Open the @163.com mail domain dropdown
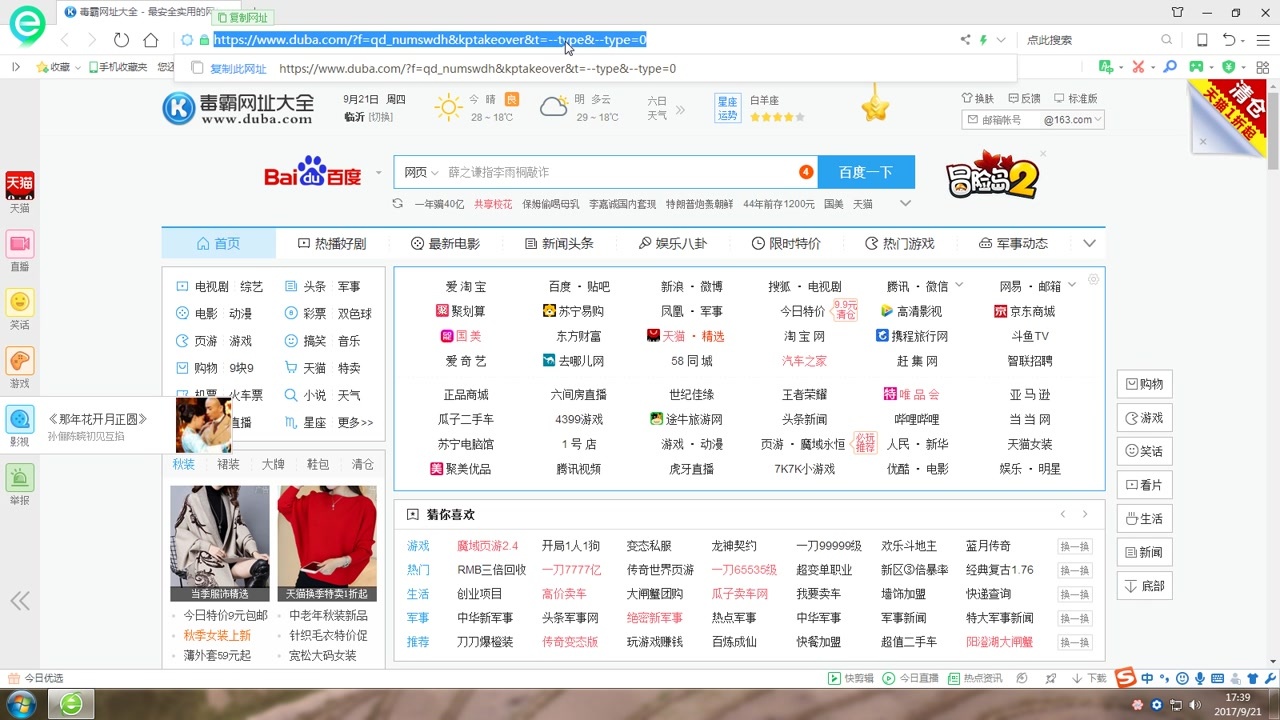 (1072, 120)
